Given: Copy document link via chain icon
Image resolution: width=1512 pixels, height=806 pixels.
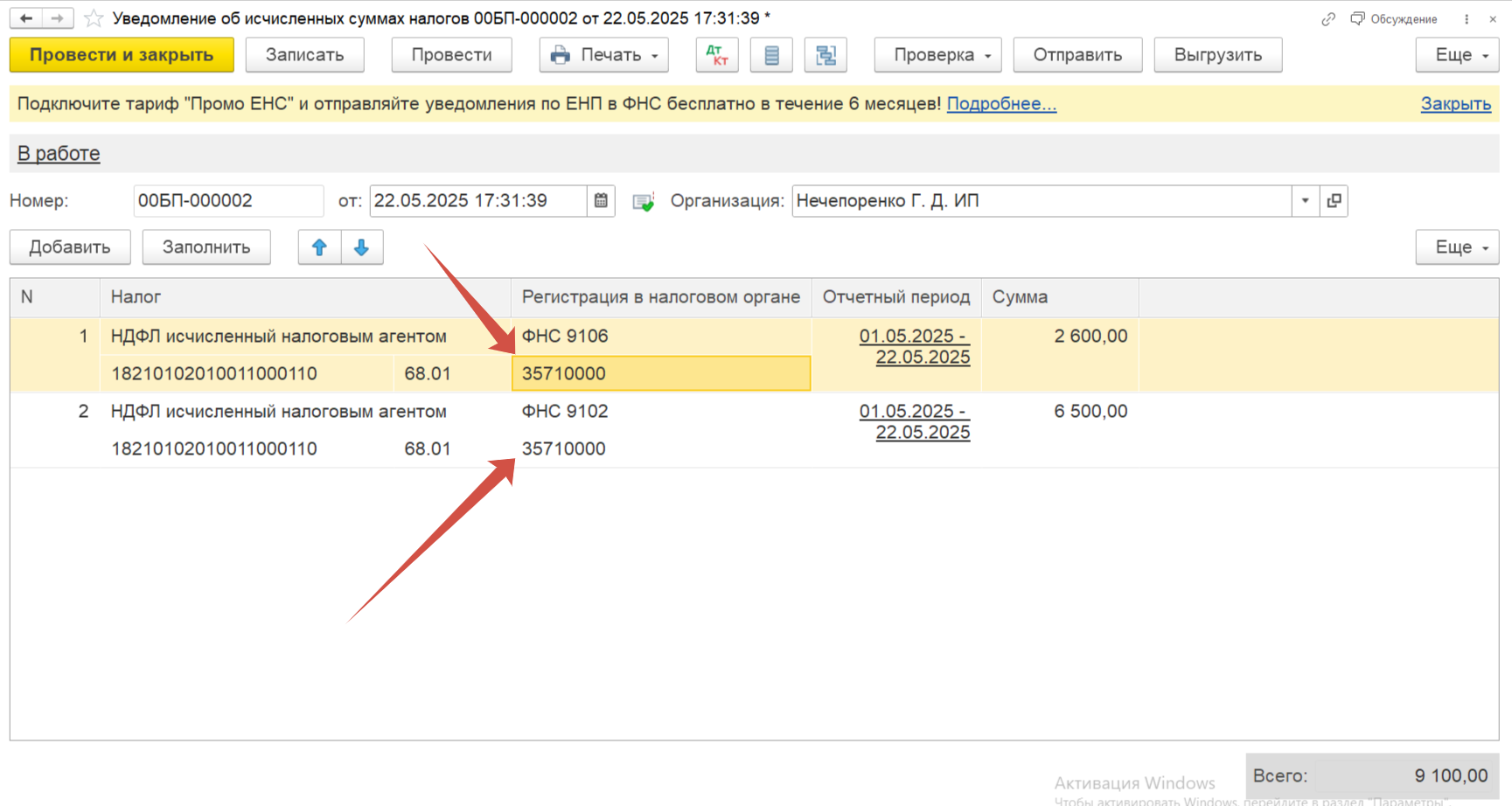Looking at the screenshot, I should coord(1327,18).
